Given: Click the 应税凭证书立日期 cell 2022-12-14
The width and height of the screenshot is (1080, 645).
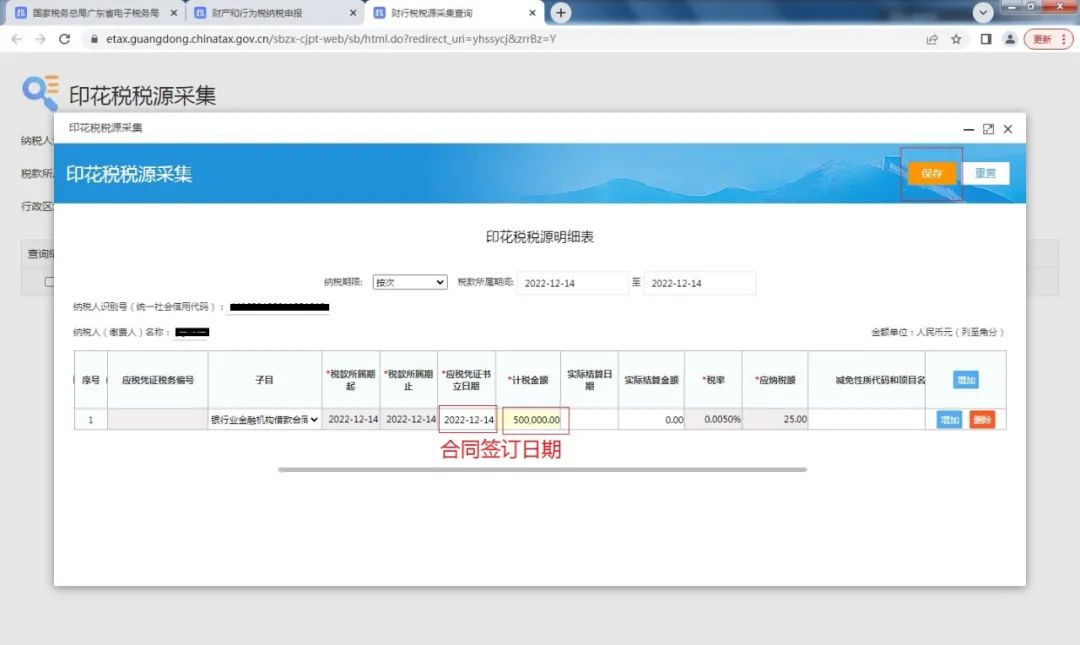Looking at the screenshot, I should pos(468,420).
